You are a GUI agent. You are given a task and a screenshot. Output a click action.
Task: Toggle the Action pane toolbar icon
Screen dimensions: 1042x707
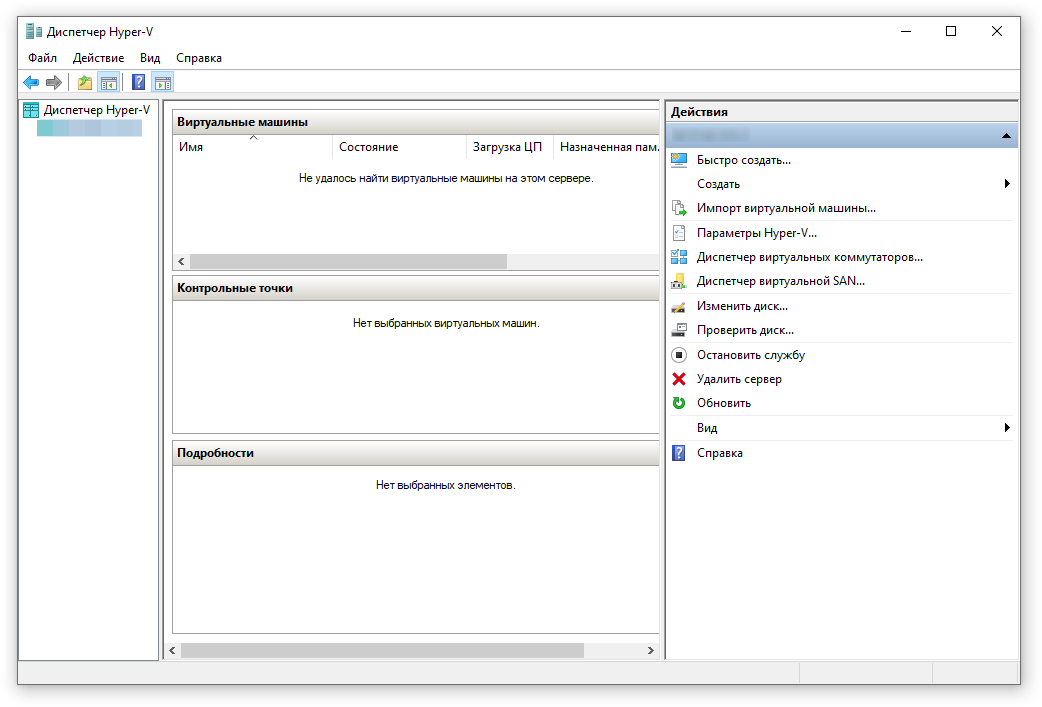point(163,82)
